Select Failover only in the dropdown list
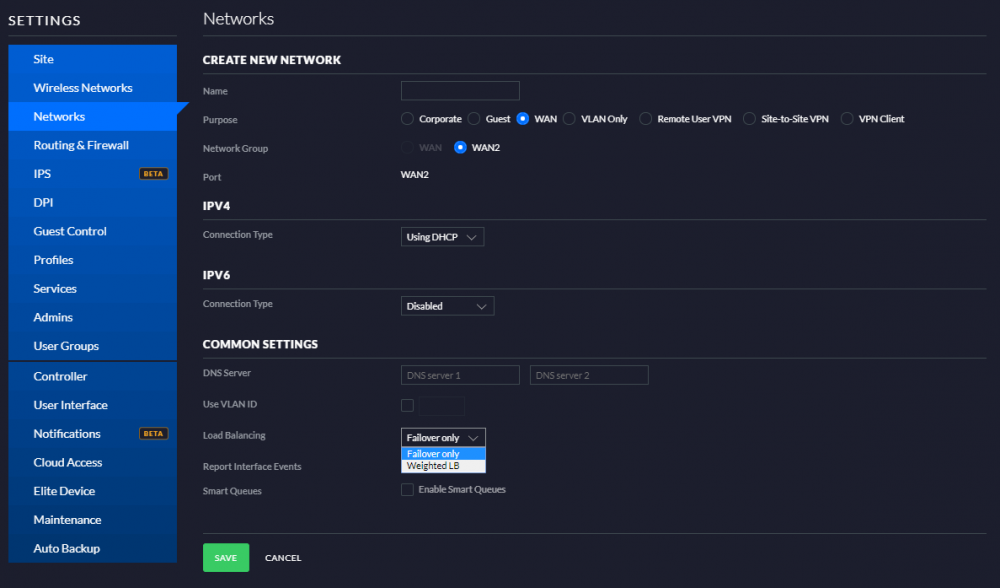 (442, 454)
